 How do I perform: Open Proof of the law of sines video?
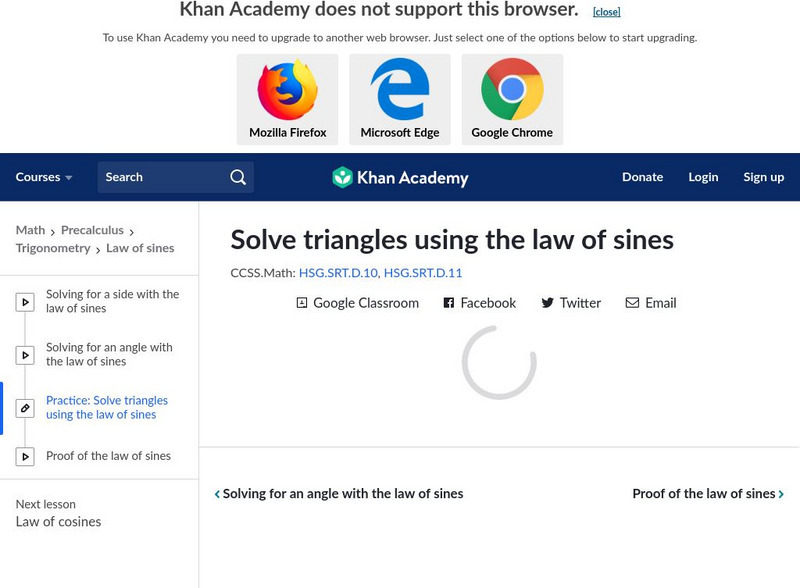tap(108, 456)
